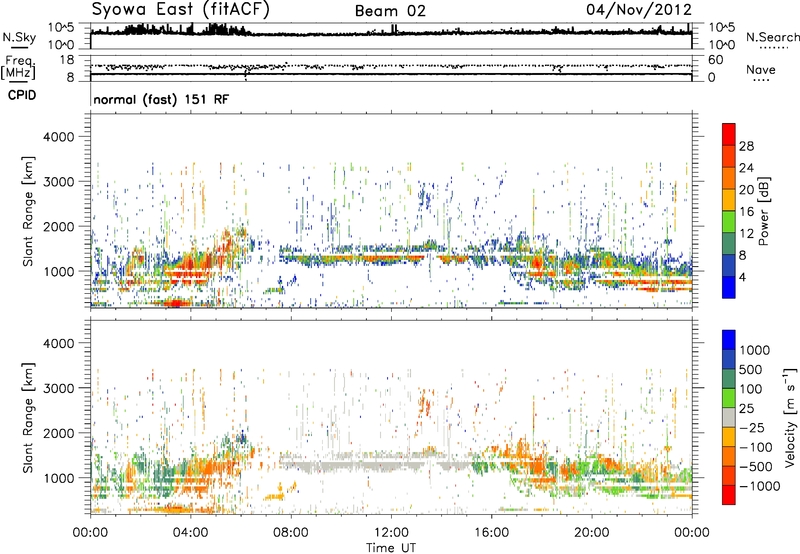
Task: Click the '12:00' time tick label
Action: [391, 533]
